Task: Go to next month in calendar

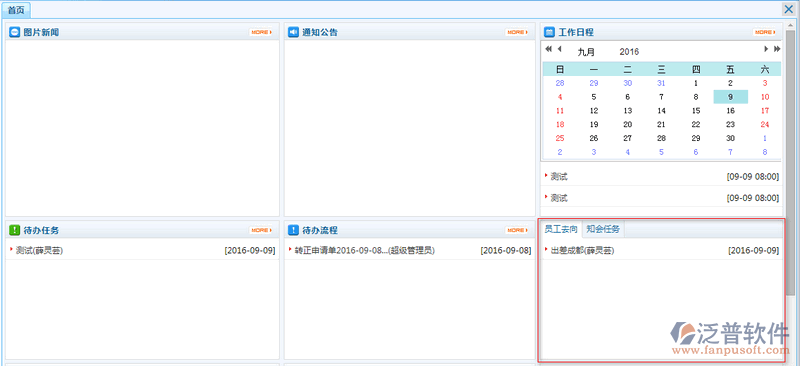Action: pyautogui.click(x=766, y=49)
